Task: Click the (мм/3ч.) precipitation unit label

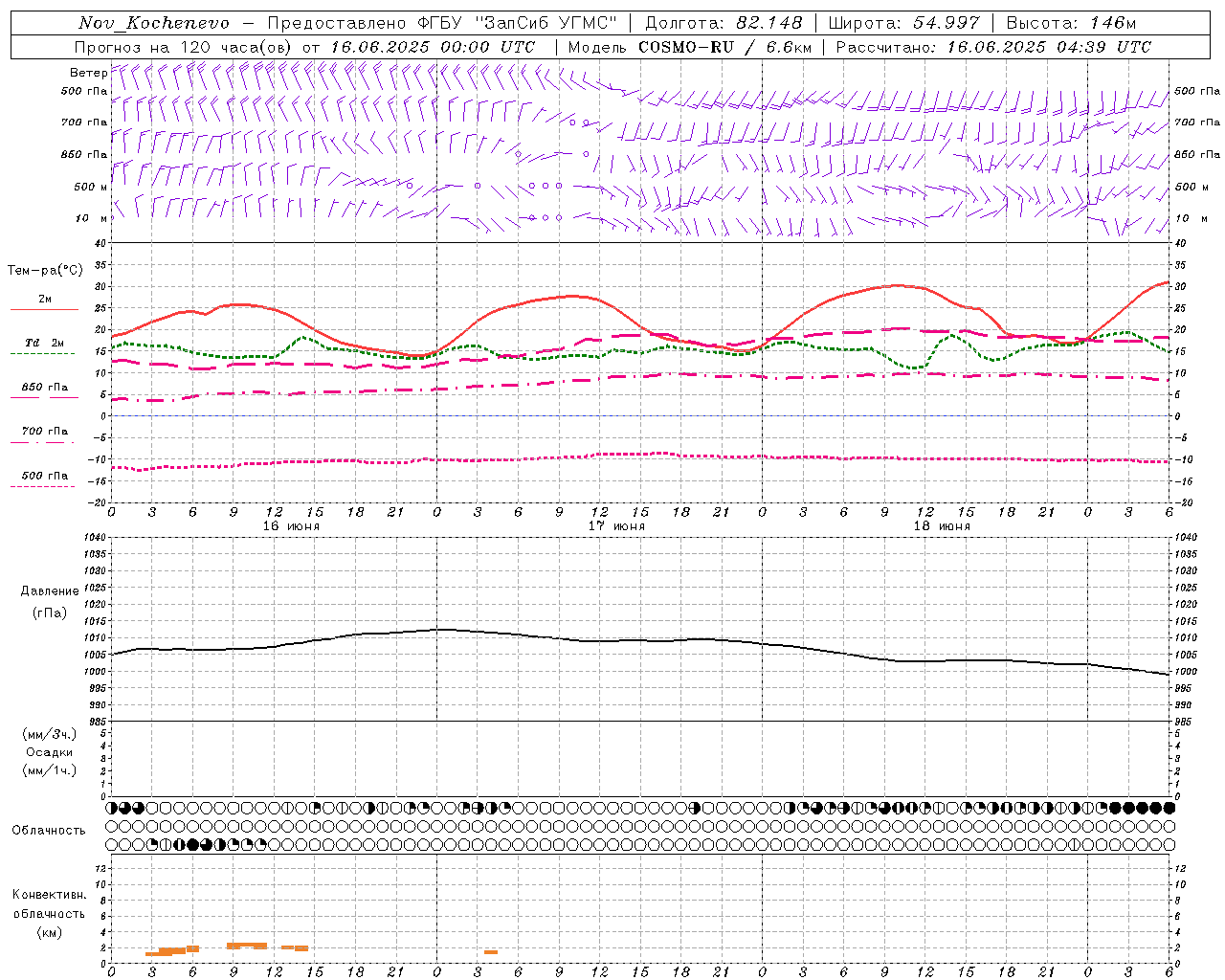Action: coord(50,734)
